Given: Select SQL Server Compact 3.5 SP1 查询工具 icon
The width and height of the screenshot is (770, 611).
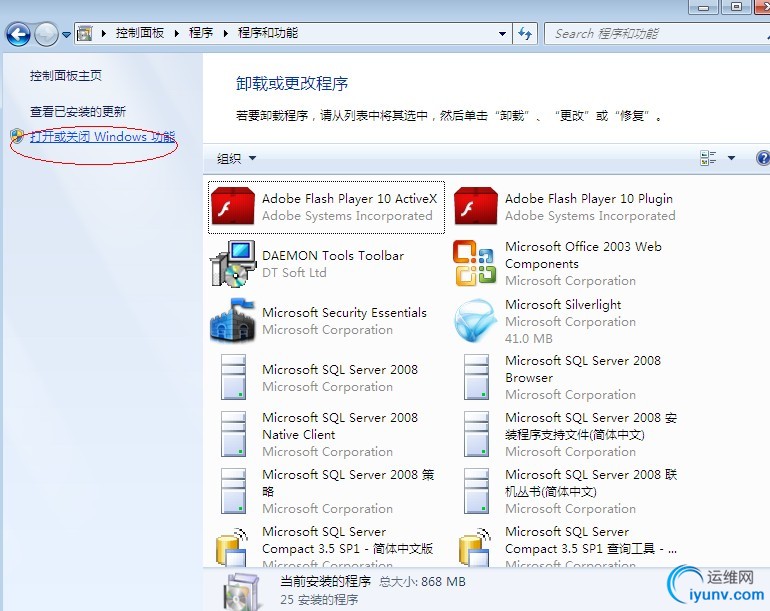Looking at the screenshot, I should [x=475, y=547].
